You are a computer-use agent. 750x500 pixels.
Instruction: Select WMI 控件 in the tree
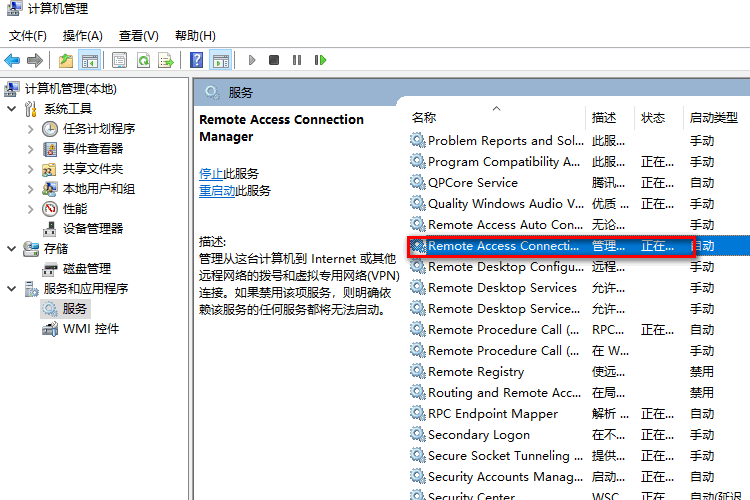(91, 329)
